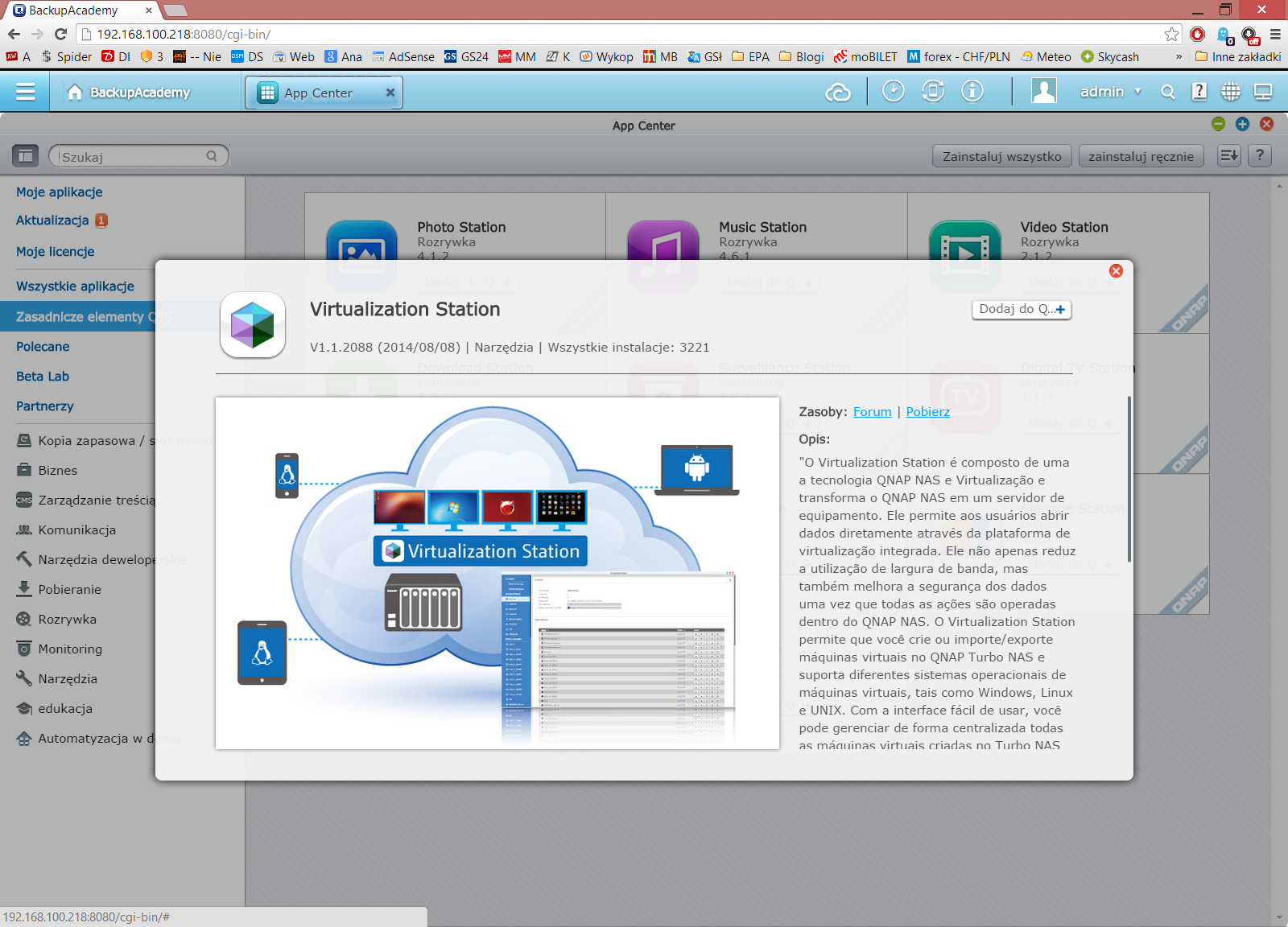
Task: Select Beta Lab category
Action: (43, 377)
